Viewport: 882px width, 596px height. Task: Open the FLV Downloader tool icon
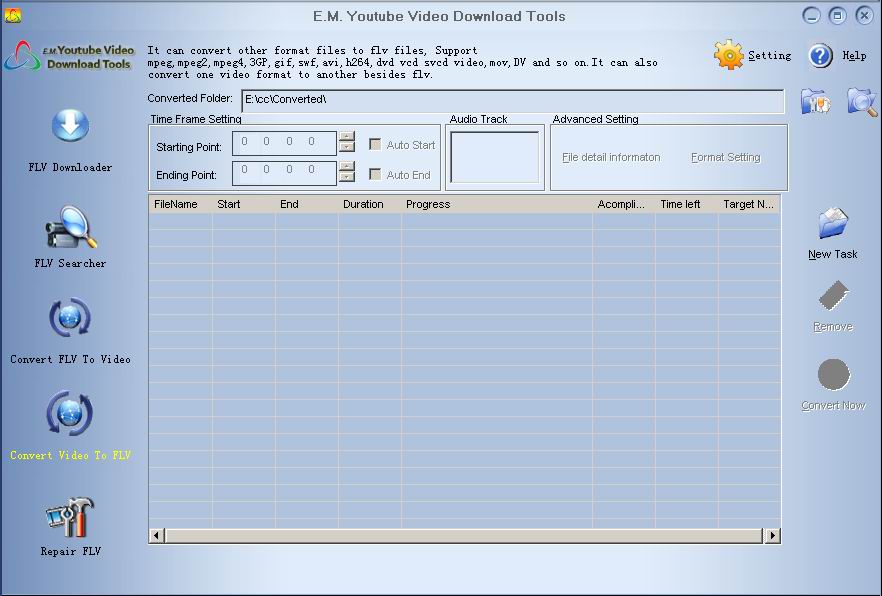70,125
